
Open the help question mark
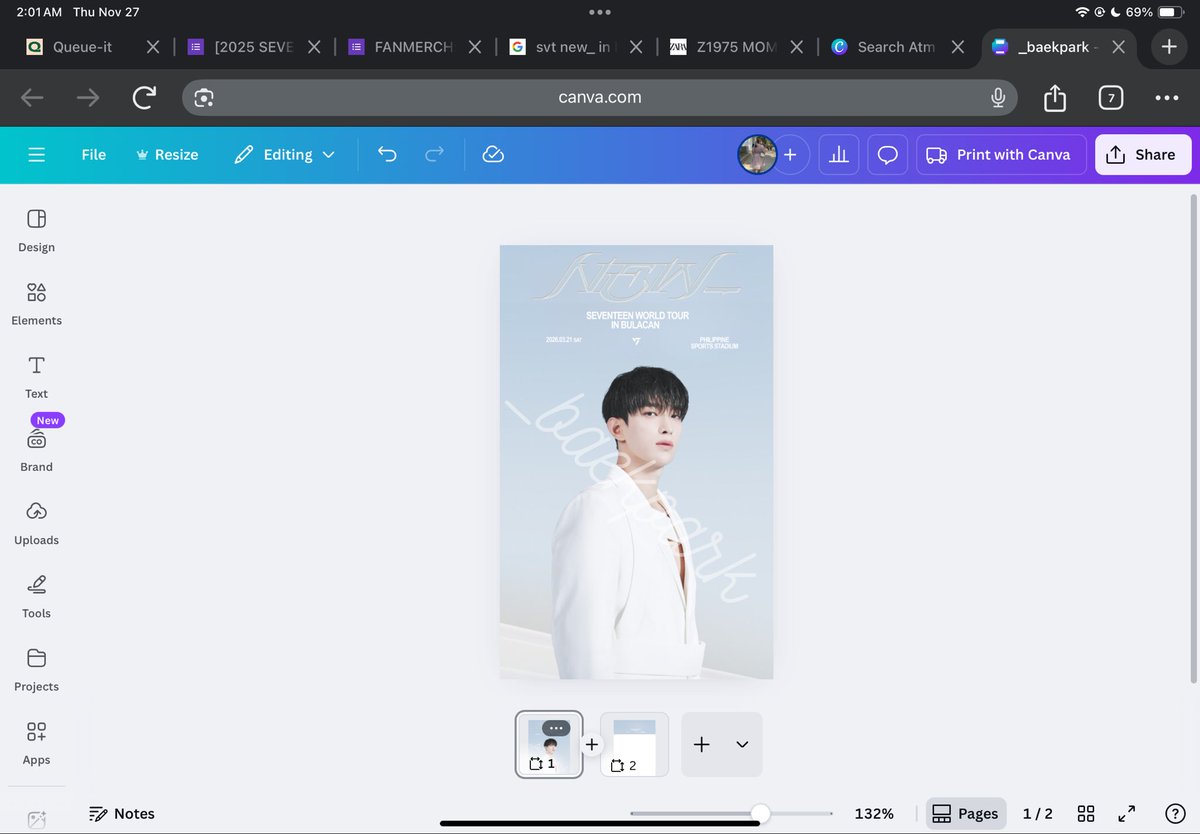(x=1176, y=813)
